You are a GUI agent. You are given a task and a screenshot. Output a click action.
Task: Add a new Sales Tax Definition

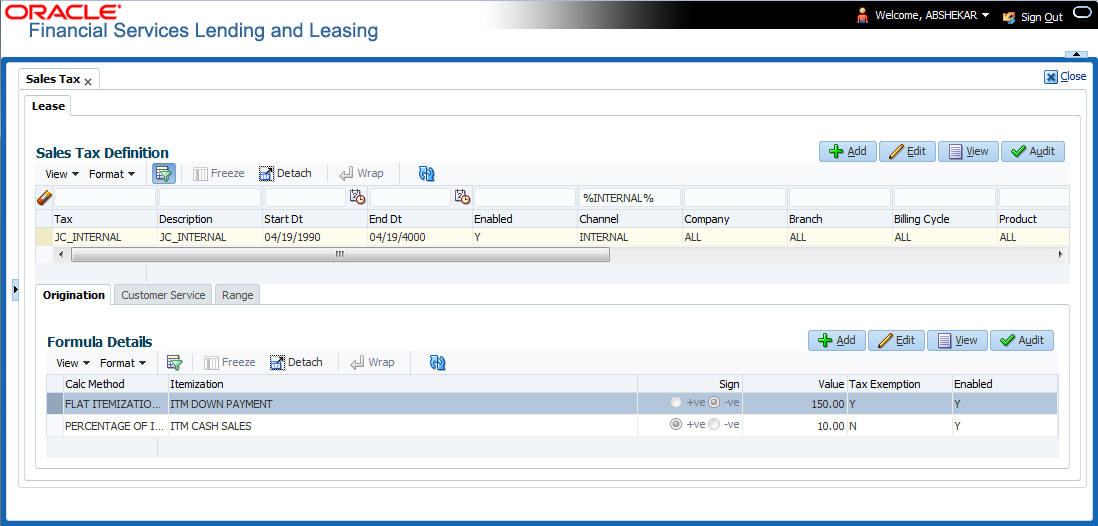click(848, 151)
